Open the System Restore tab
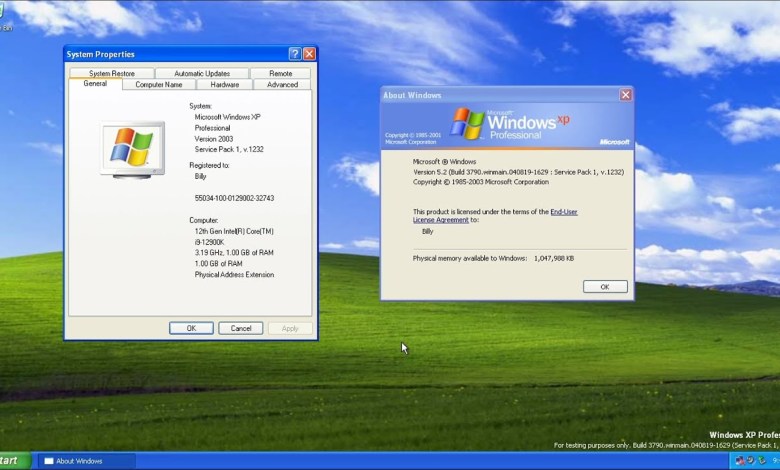Viewport: 780px width, 470px height. pyautogui.click(x=112, y=73)
